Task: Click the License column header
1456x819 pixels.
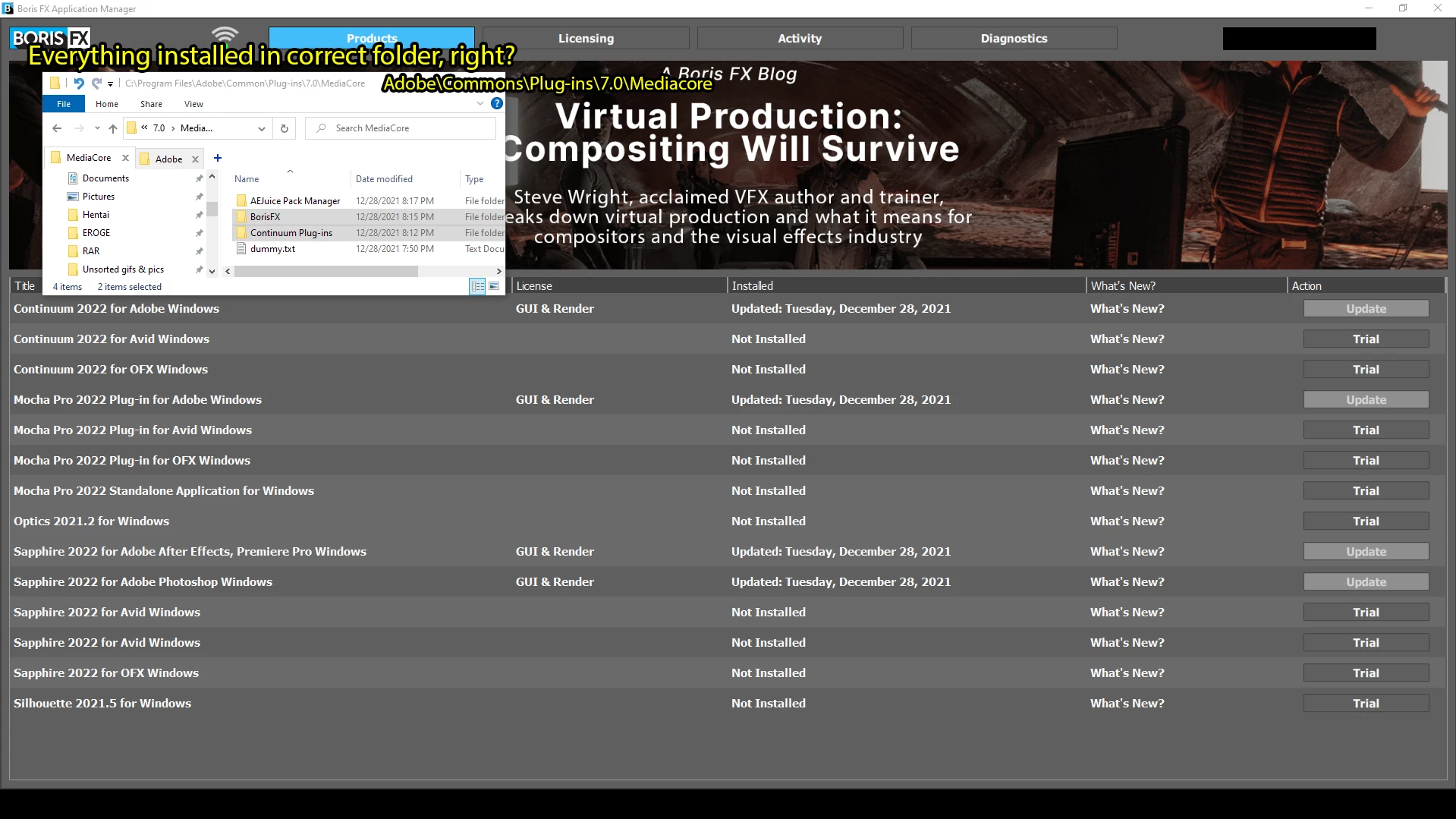Action: [619, 286]
